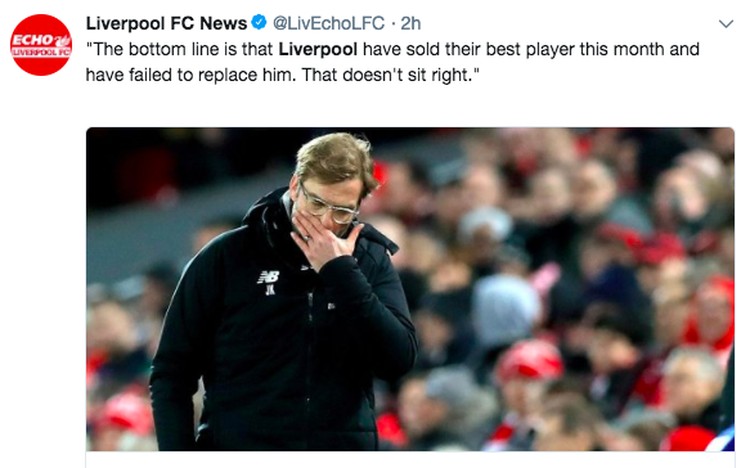Click the white link card strip below photo

pos(410,459)
